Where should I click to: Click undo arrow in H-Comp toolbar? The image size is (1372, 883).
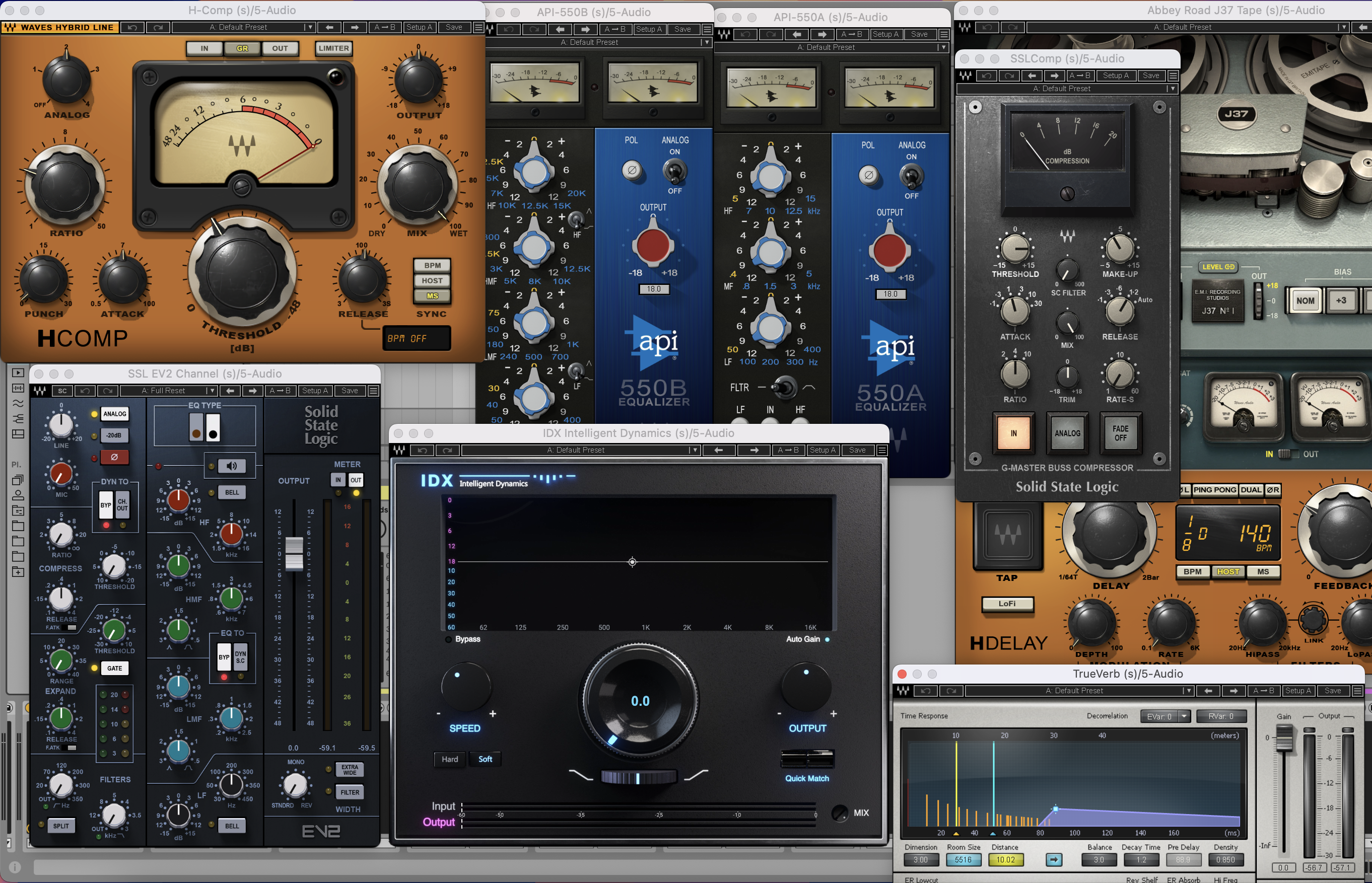132,27
